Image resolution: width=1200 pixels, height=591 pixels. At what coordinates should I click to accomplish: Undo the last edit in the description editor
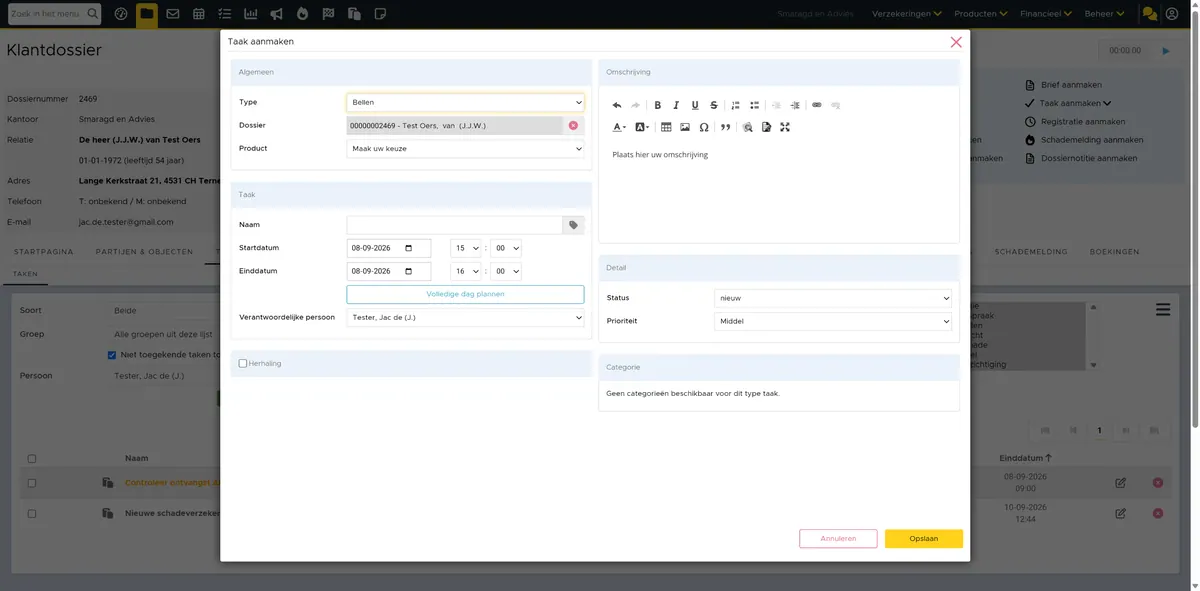coord(617,105)
